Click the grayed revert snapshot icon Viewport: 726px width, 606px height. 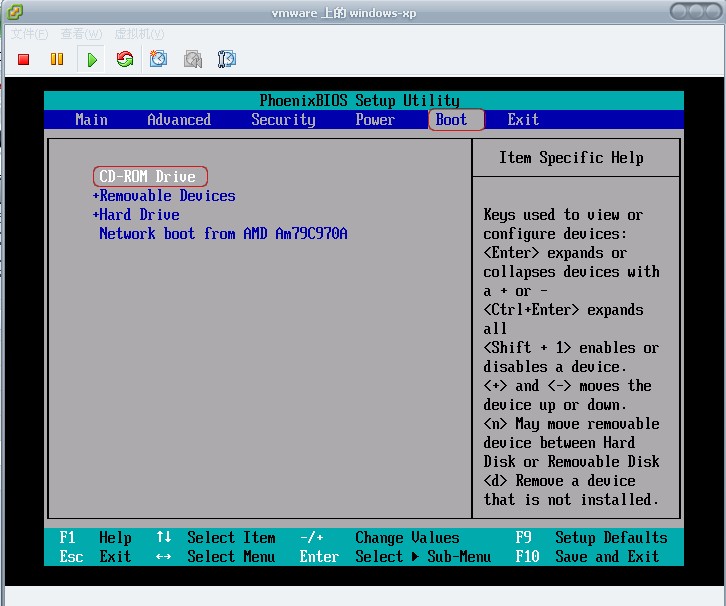(193, 59)
